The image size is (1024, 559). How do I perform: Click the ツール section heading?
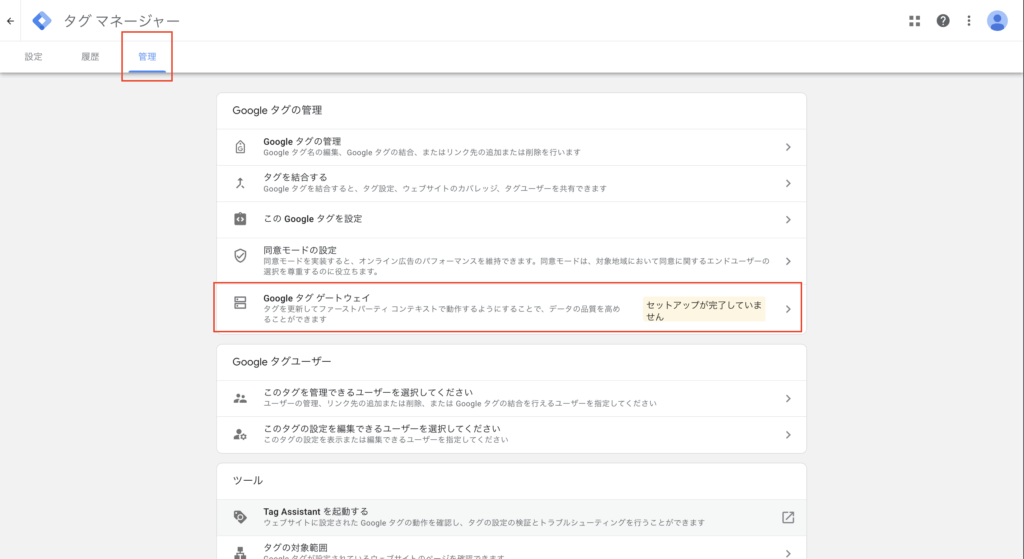point(248,480)
